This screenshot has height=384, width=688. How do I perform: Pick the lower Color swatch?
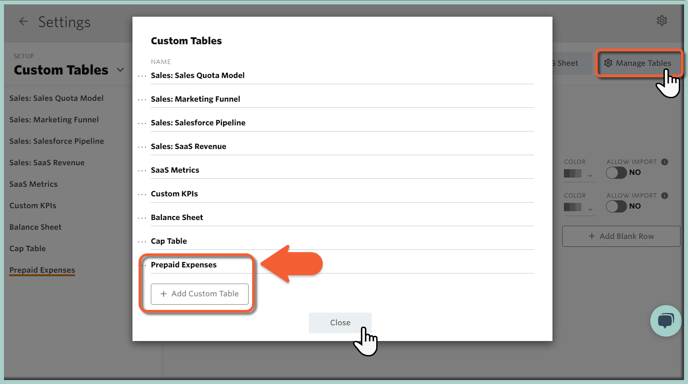click(573, 207)
